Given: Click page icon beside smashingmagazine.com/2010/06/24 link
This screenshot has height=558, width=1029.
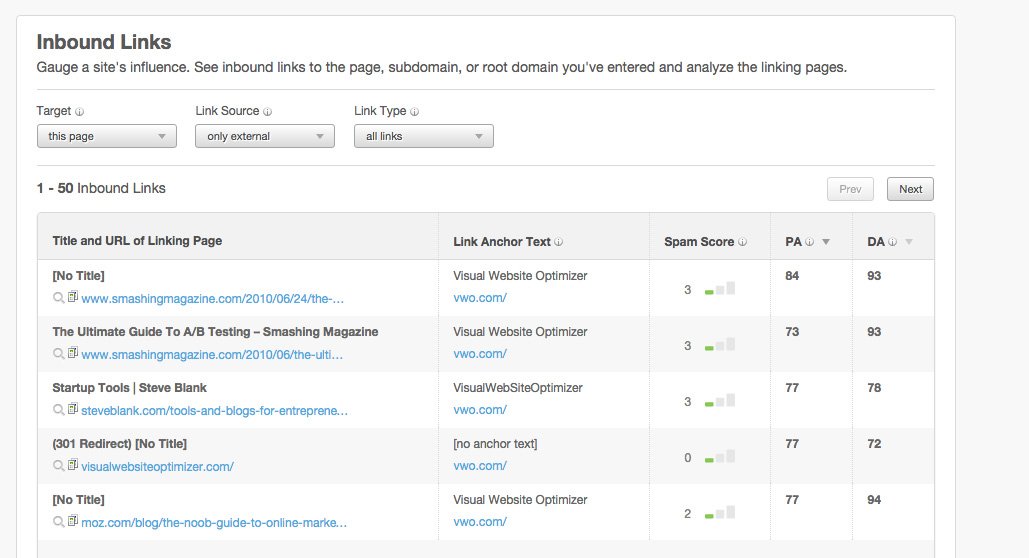Looking at the screenshot, I should tap(73, 297).
